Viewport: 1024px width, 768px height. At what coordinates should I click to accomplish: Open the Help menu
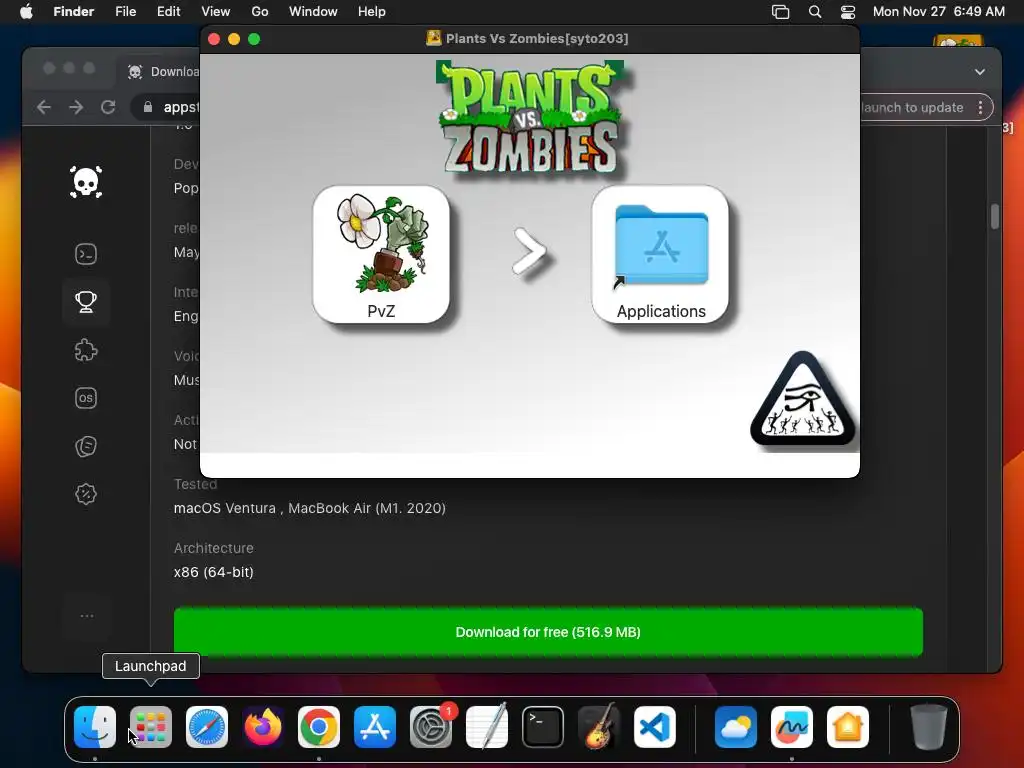[x=372, y=12]
